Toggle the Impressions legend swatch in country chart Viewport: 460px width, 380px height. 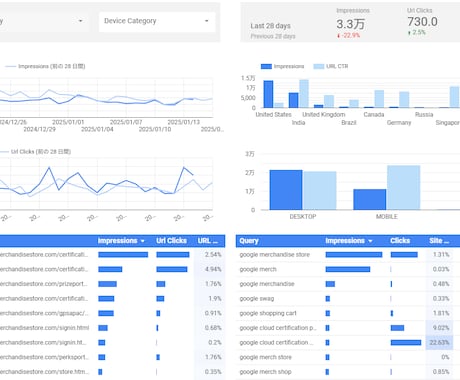pyautogui.click(x=266, y=66)
